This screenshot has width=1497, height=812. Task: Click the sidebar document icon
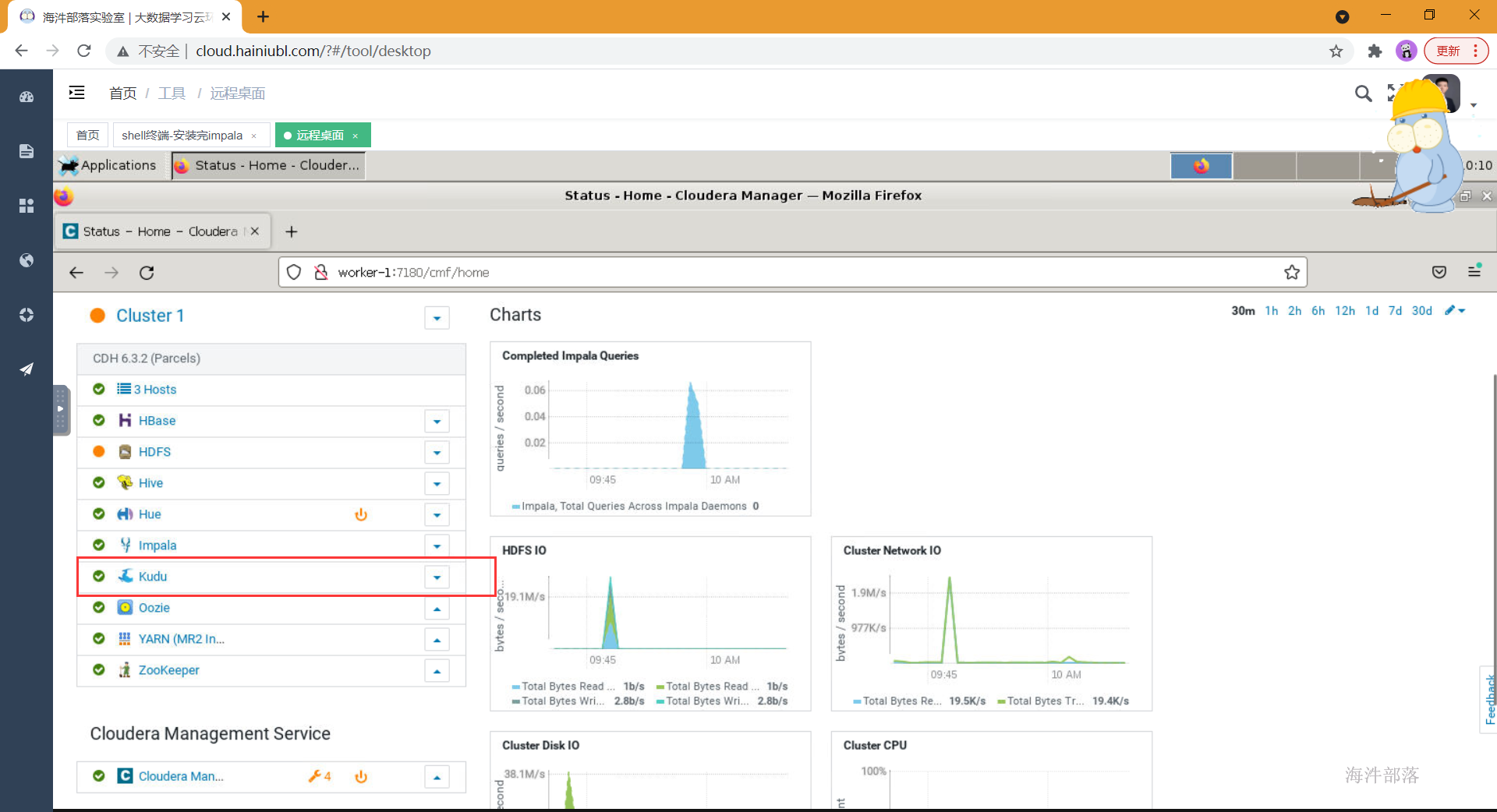27,151
